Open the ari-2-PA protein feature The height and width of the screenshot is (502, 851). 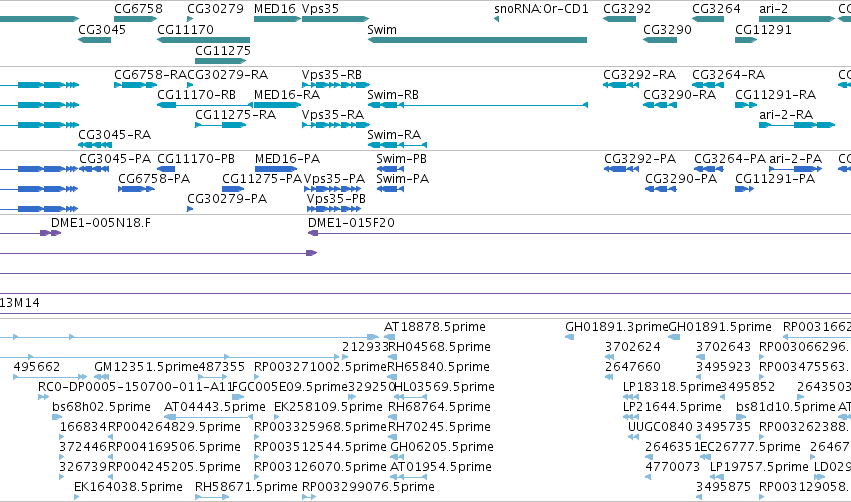click(x=796, y=169)
